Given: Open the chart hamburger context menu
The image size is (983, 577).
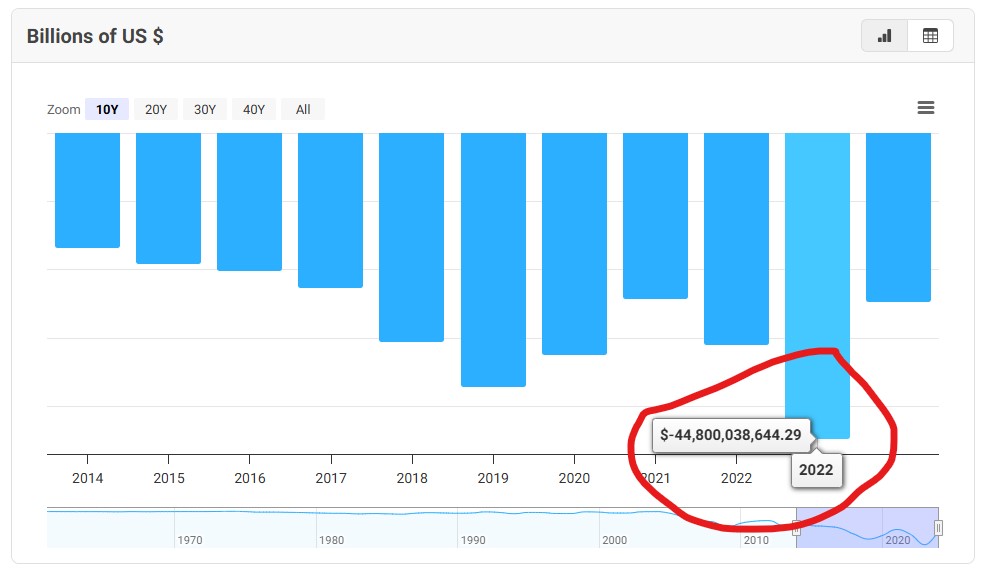Looking at the screenshot, I should [925, 108].
